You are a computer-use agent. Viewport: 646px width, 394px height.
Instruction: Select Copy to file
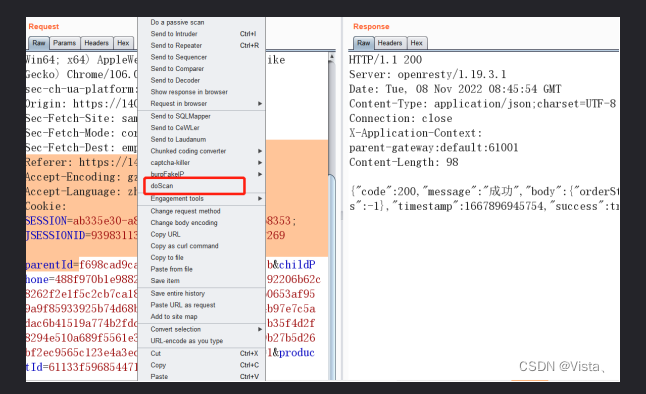pos(201,257)
